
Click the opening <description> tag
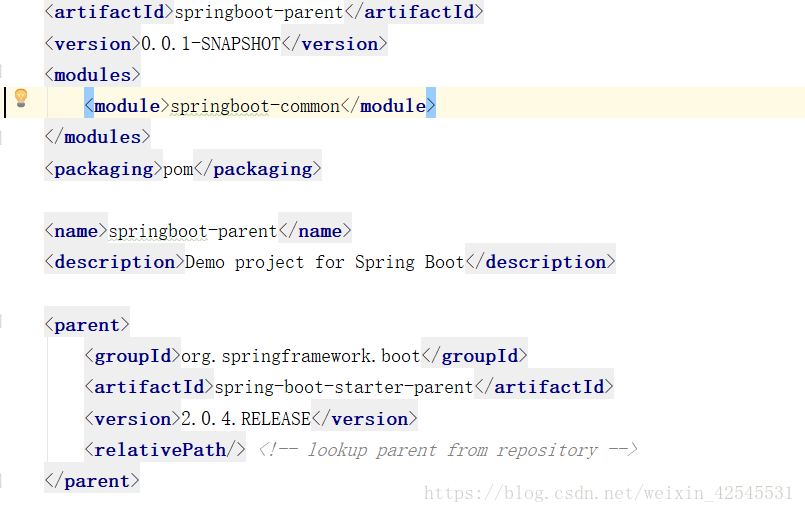114,262
